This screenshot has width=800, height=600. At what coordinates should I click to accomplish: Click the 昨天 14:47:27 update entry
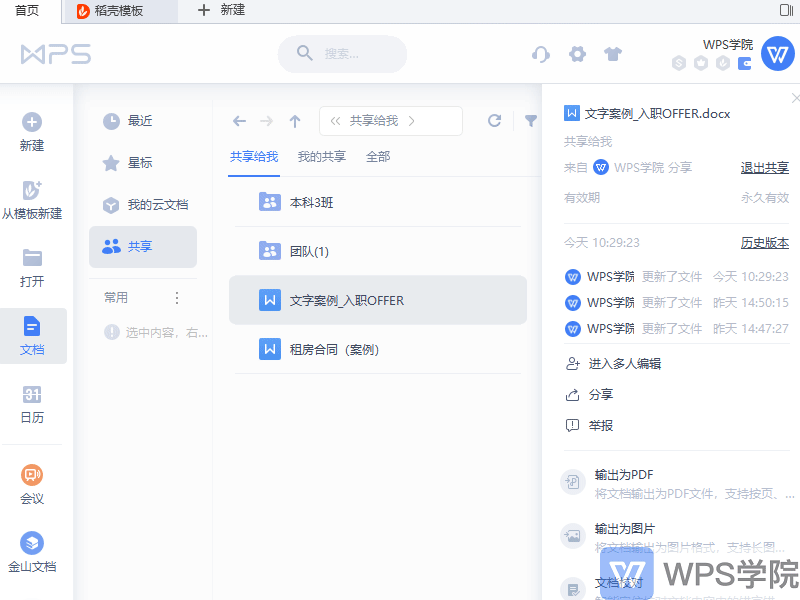[x=677, y=329]
